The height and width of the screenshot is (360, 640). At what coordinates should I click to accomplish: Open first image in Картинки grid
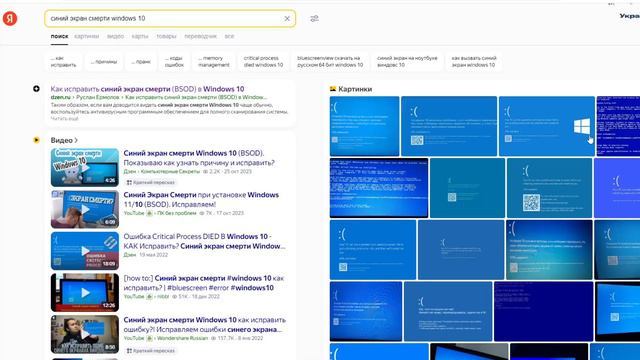coord(364,126)
